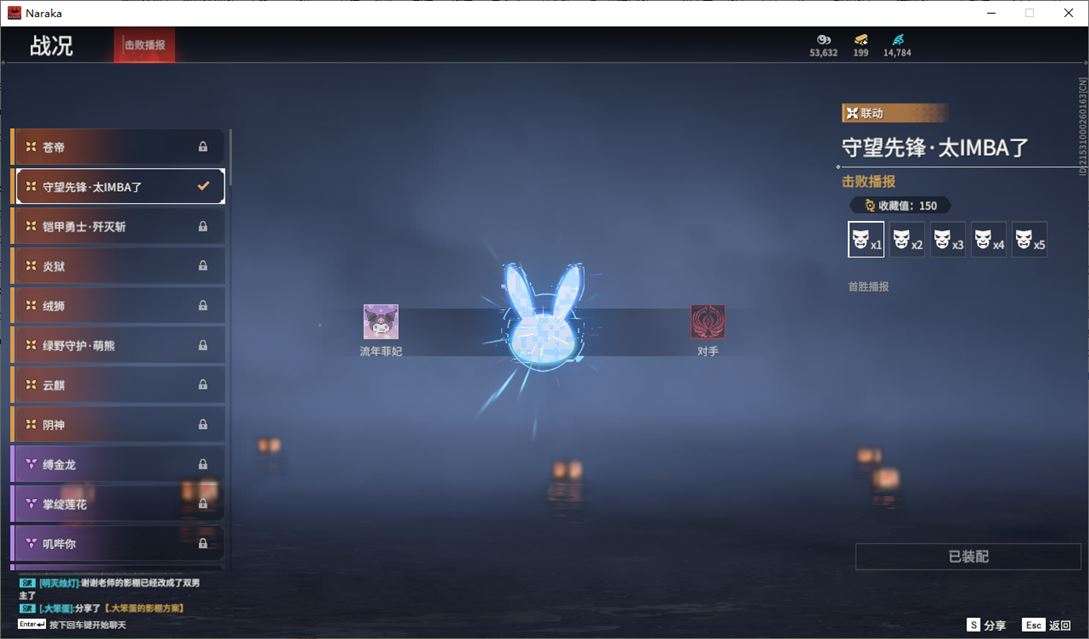Preview the x5 kill broadcast mask
Screen dimensions: 1089x639
point(1030,240)
